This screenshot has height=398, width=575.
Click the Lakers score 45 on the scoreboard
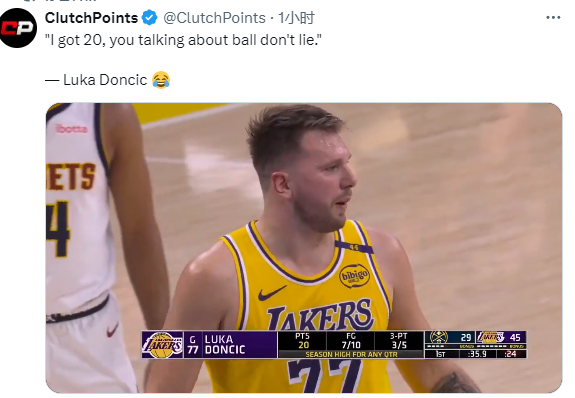coord(515,337)
